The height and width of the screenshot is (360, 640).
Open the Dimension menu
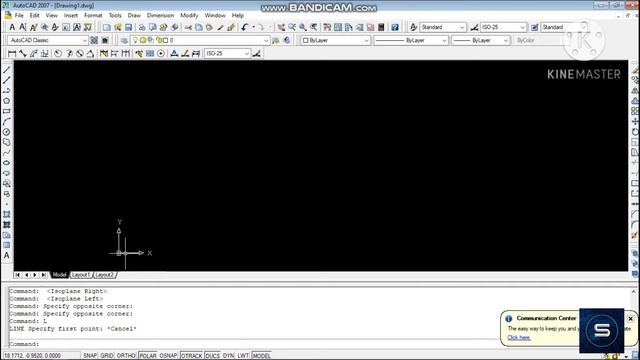coord(160,16)
